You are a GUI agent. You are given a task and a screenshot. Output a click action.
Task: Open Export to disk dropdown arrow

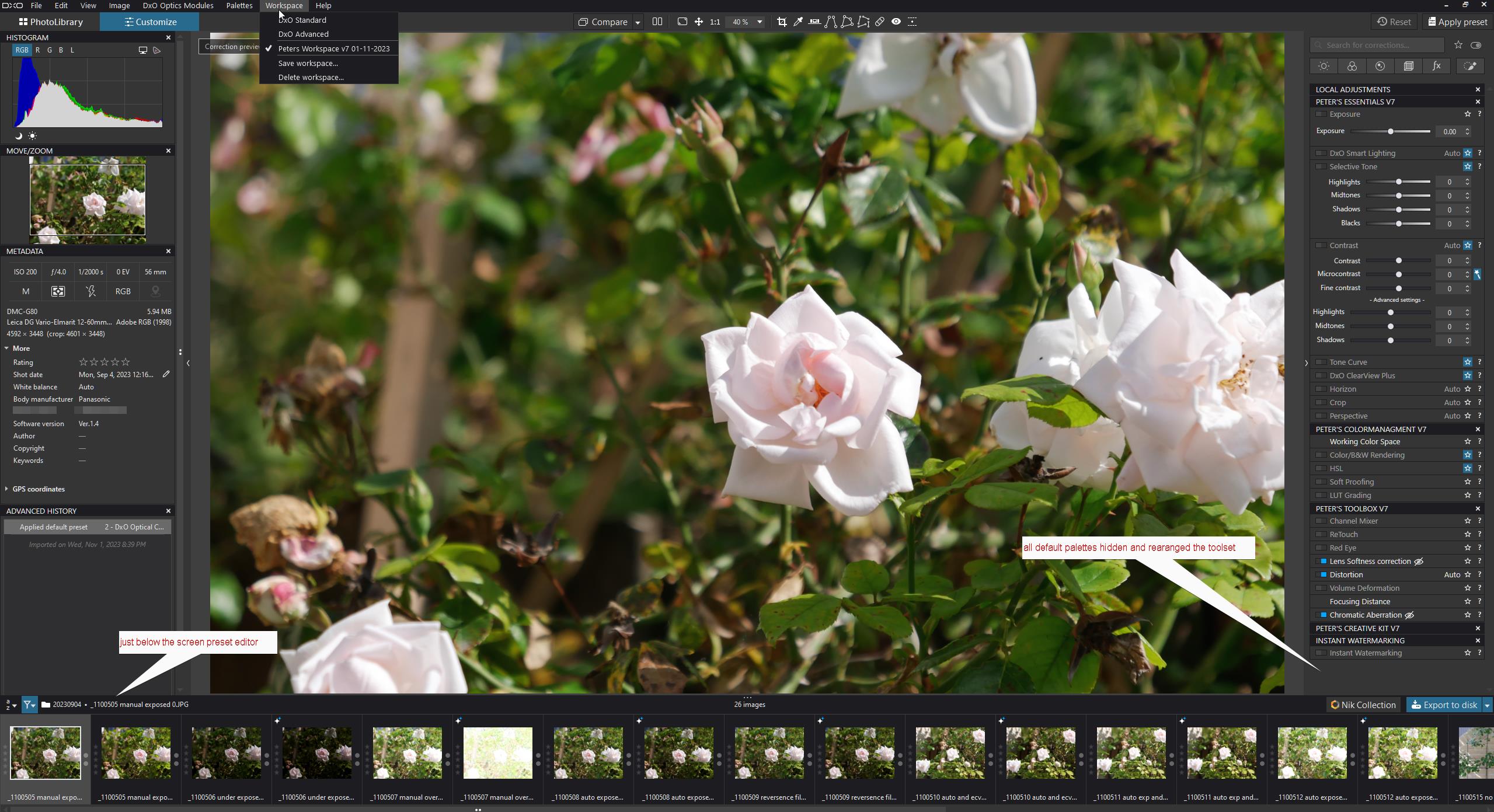[x=1487, y=705]
